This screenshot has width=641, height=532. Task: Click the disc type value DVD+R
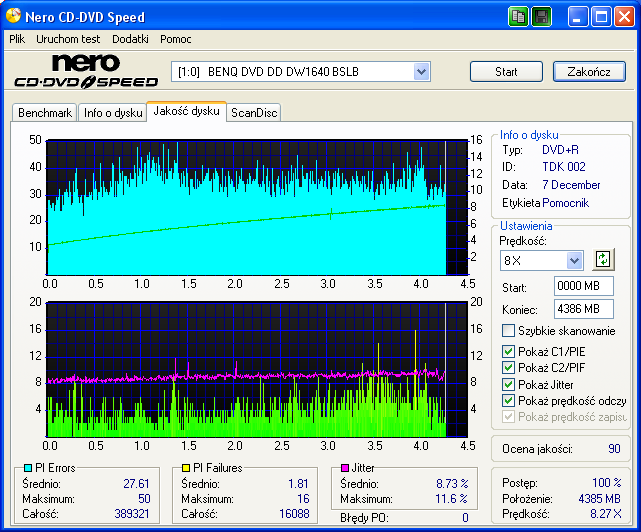[x=560, y=150]
